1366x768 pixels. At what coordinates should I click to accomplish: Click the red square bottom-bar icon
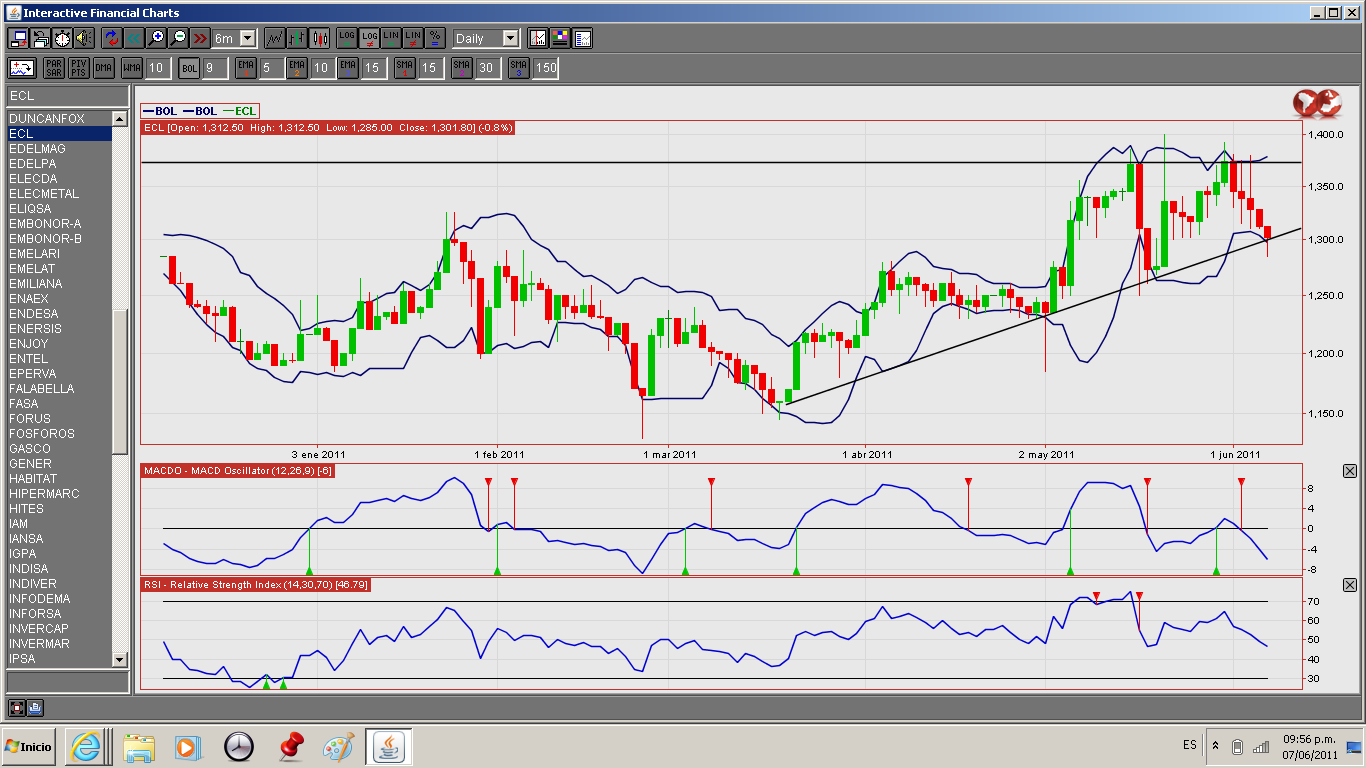pyautogui.click(x=17, y=708)
